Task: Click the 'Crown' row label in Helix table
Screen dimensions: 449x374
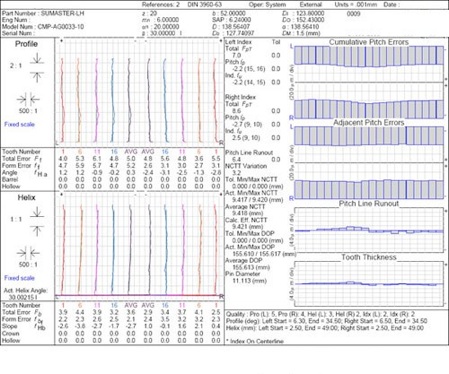Action: (x=10, y=333)
